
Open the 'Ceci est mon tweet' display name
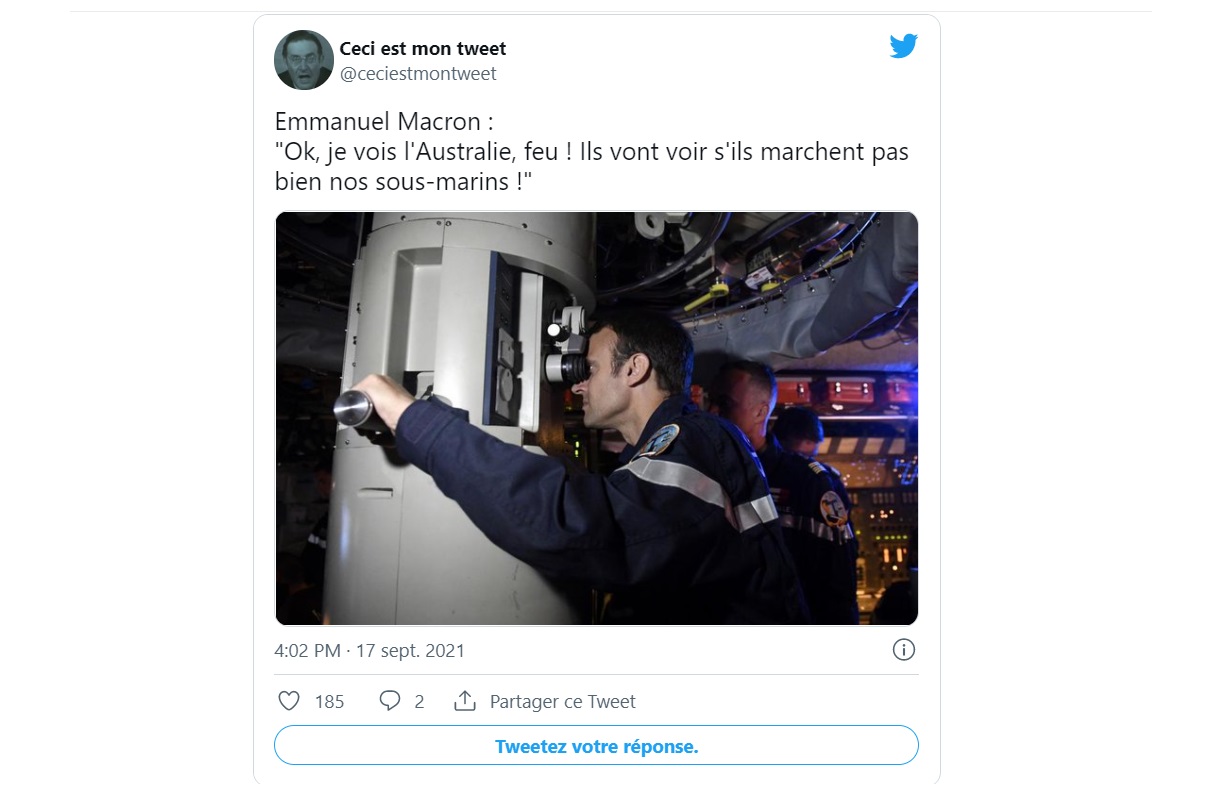423,48
